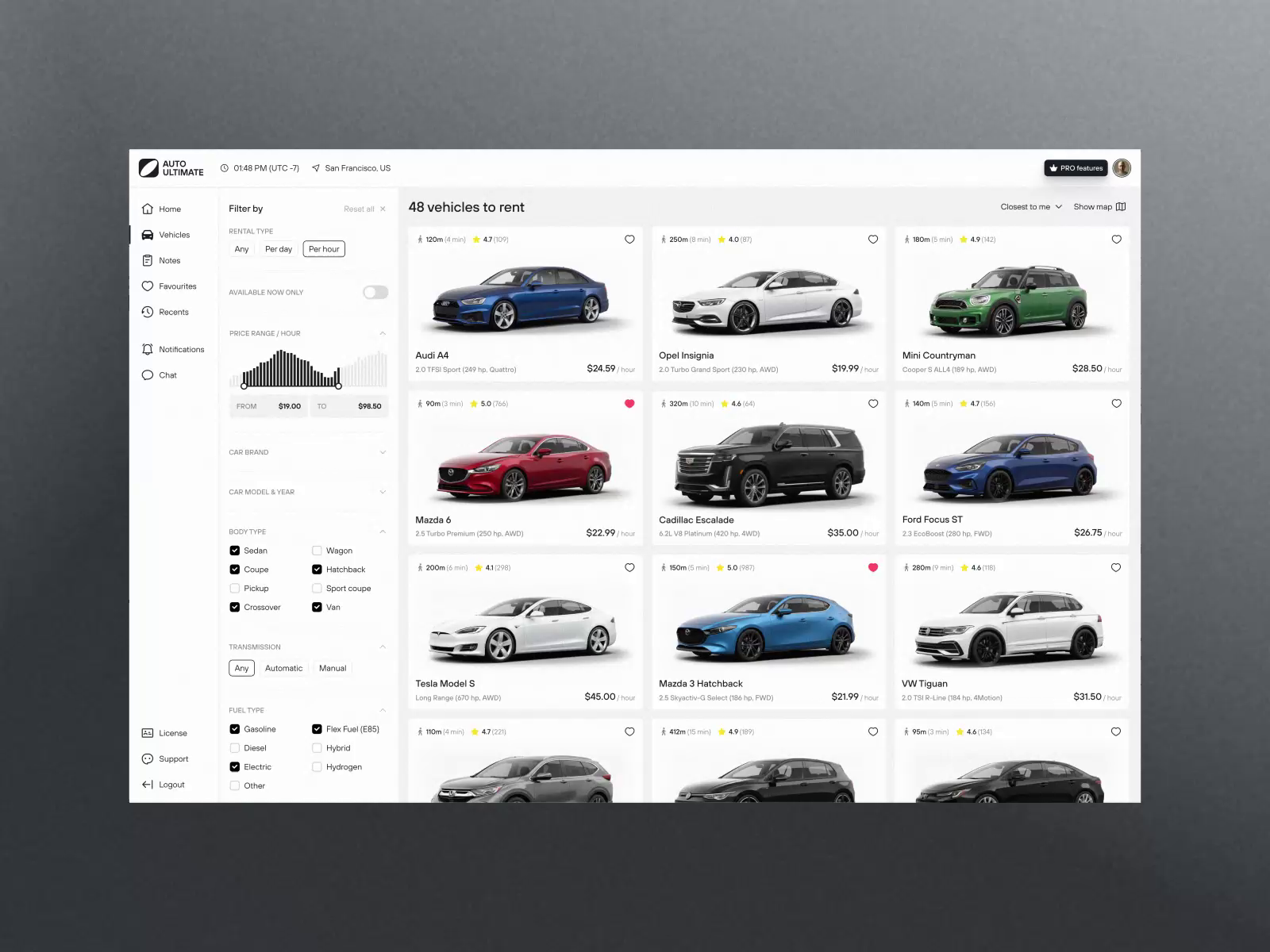The image size is (1270, 952).
Task: Enable the Available Now Only toggle
Action: coord(375,292)
